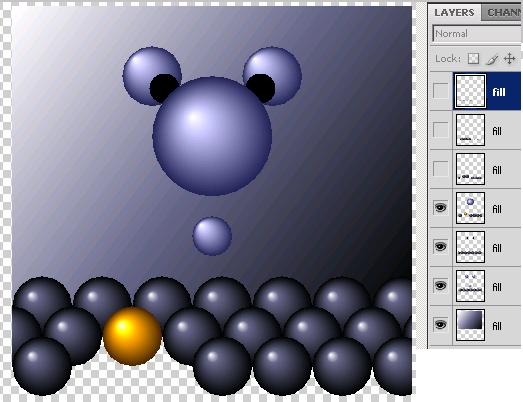This screenshot has height=402, width=523.
Task: Select the Layers tab
Action: [x=454, y=12]
